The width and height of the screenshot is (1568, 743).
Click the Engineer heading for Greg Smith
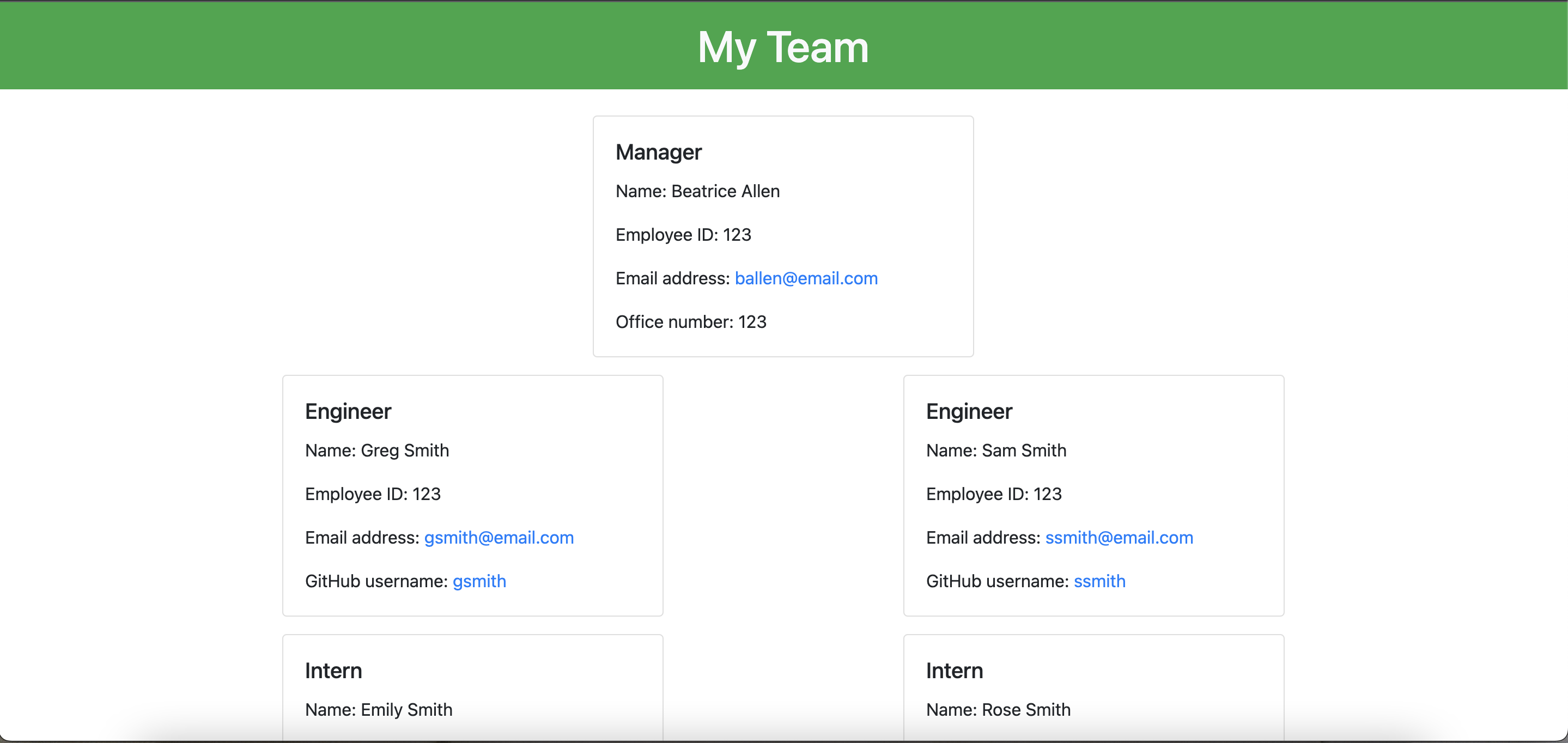tap(348, 411)
